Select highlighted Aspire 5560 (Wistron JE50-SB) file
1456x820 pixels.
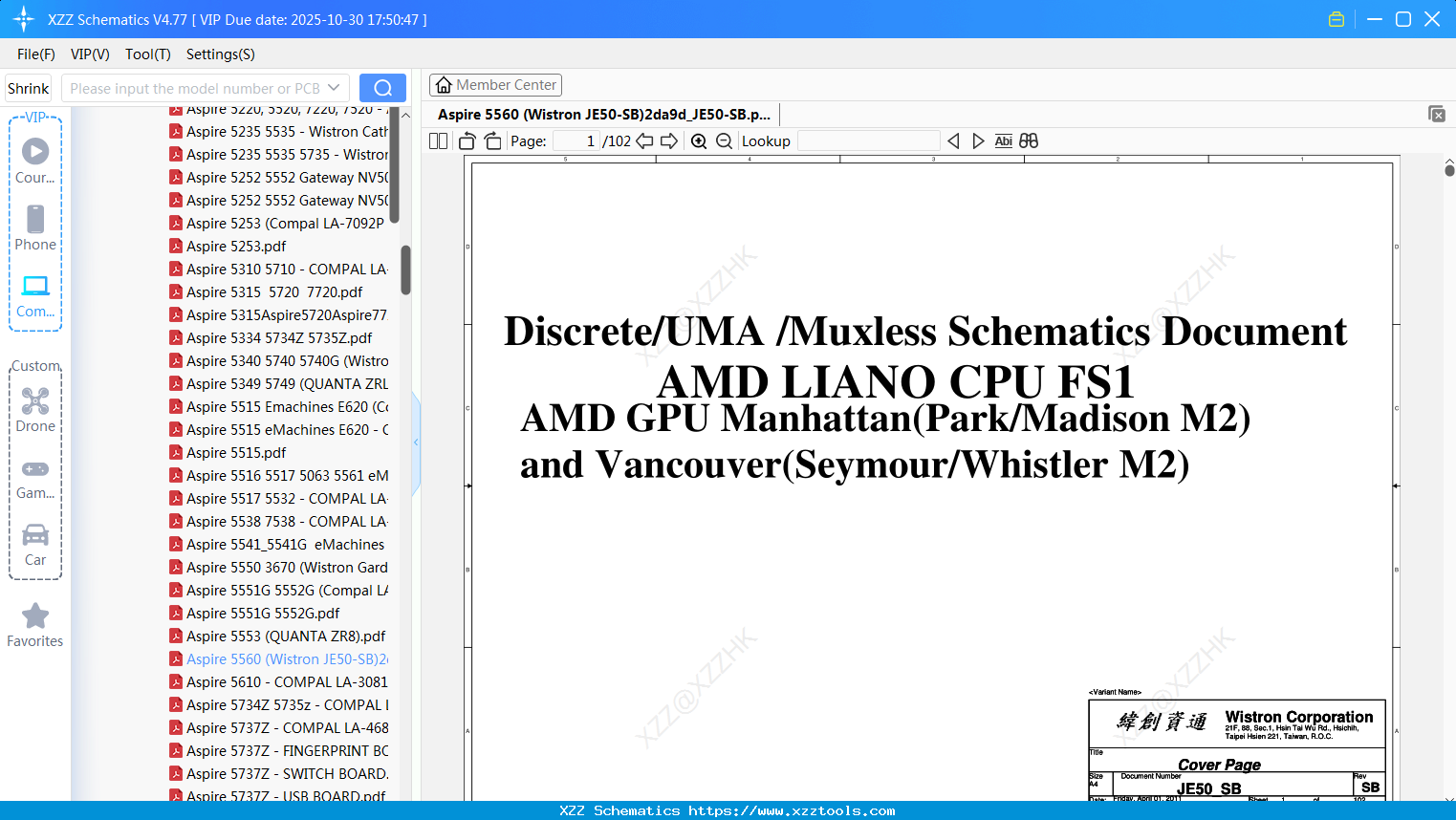pyautogui.click(x=287, y=659)
